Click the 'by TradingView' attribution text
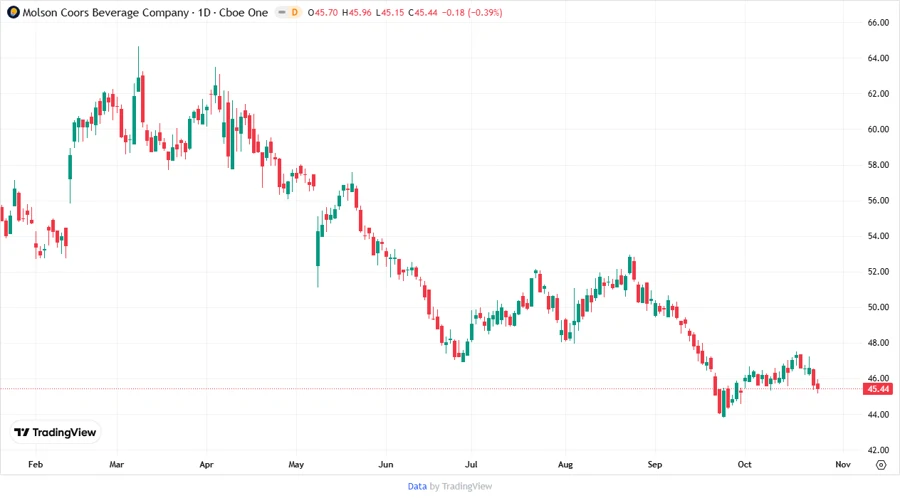 pyautogui.click(x=461, y=486)
